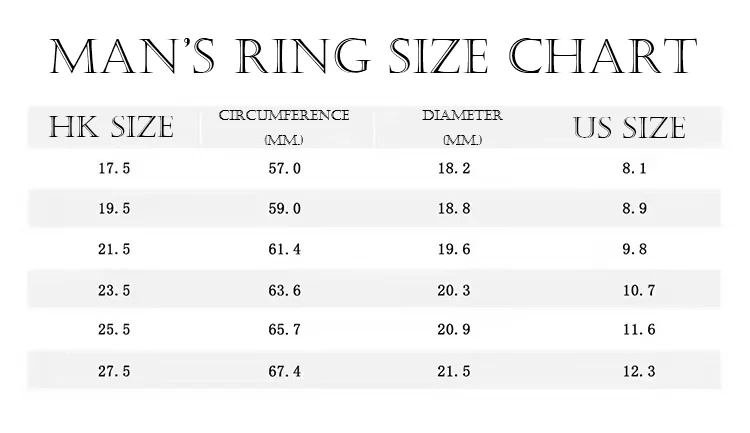
Task: Click US size 8.1 cell
Action: [x=634, y=168]
